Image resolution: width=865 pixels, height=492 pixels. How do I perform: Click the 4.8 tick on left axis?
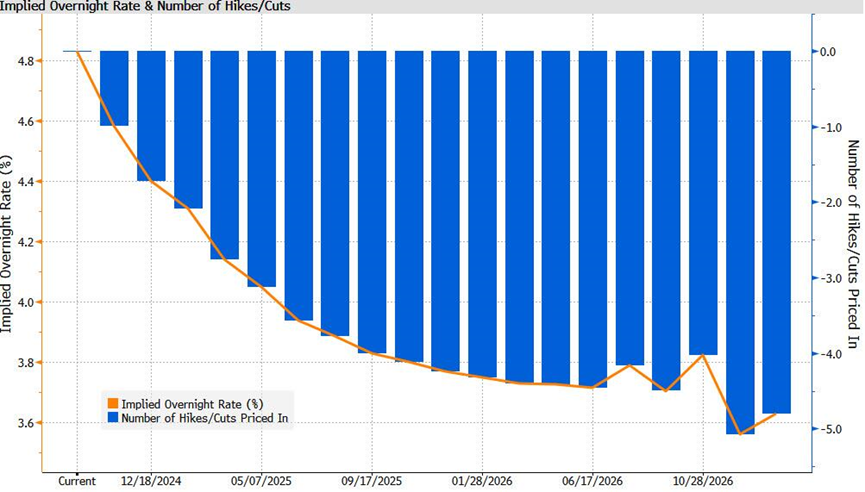tap(23, 61)
